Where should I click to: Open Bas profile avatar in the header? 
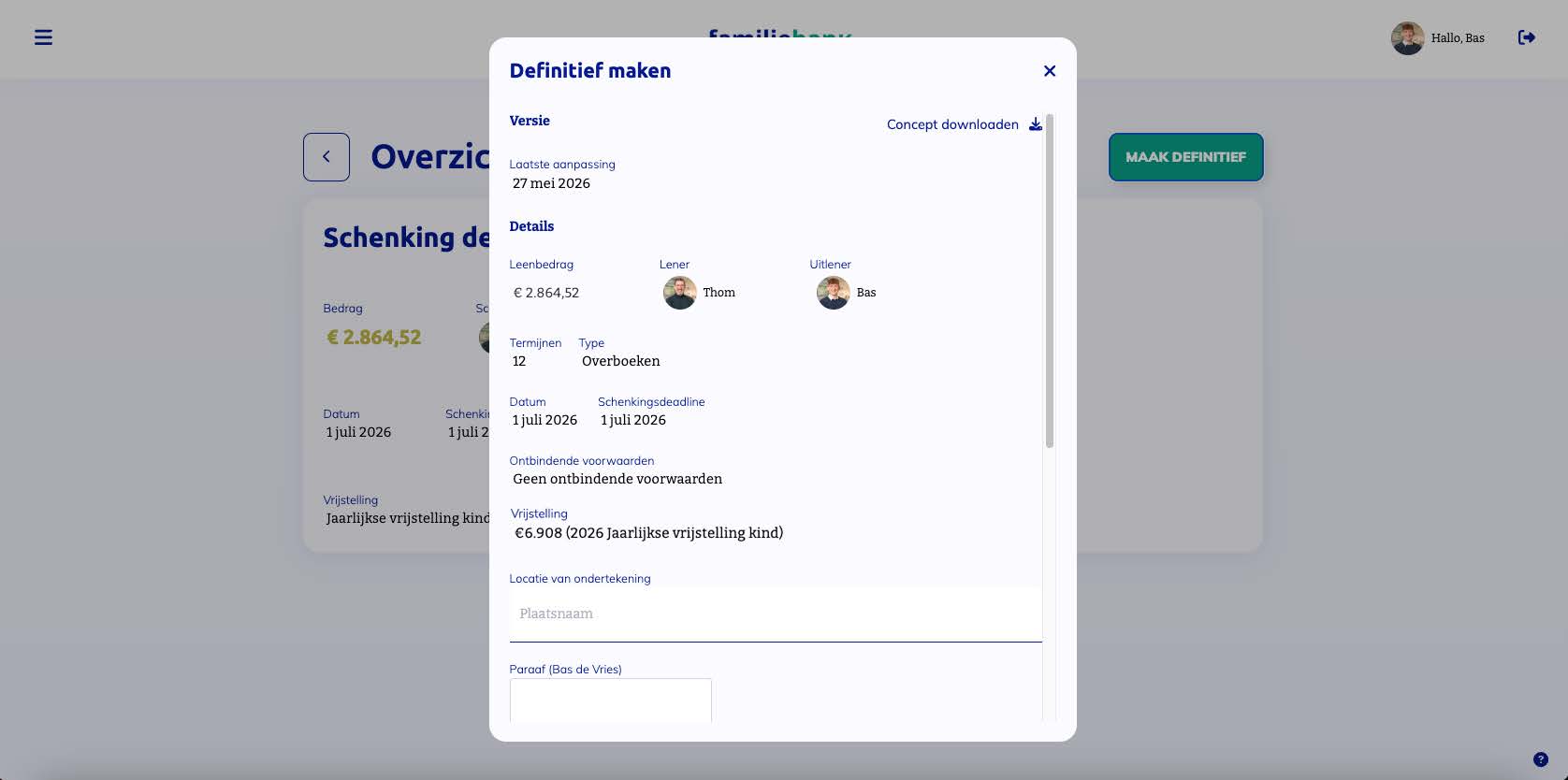[x=1407, y=38]
